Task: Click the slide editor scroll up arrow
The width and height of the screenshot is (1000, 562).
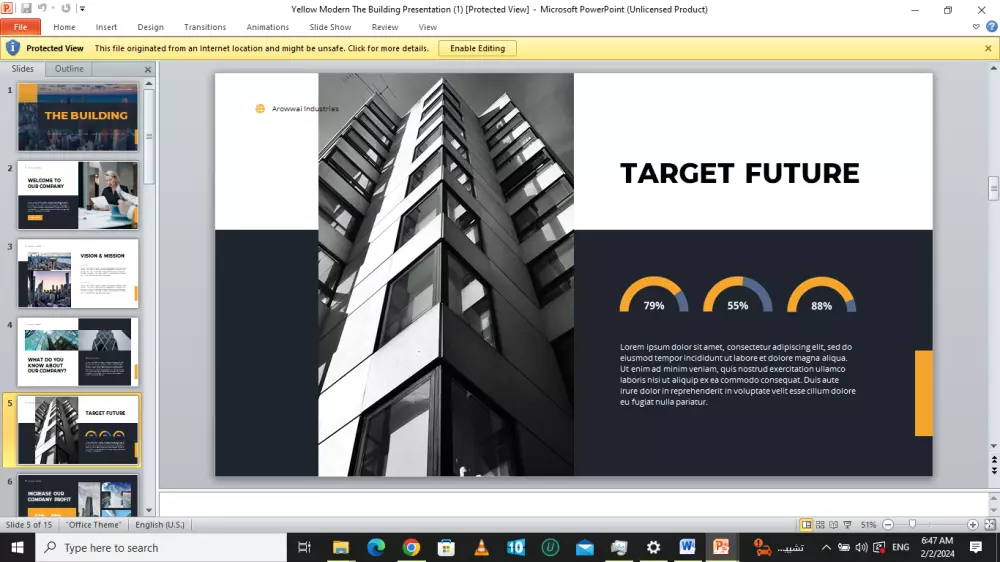Action: (993, 68)
